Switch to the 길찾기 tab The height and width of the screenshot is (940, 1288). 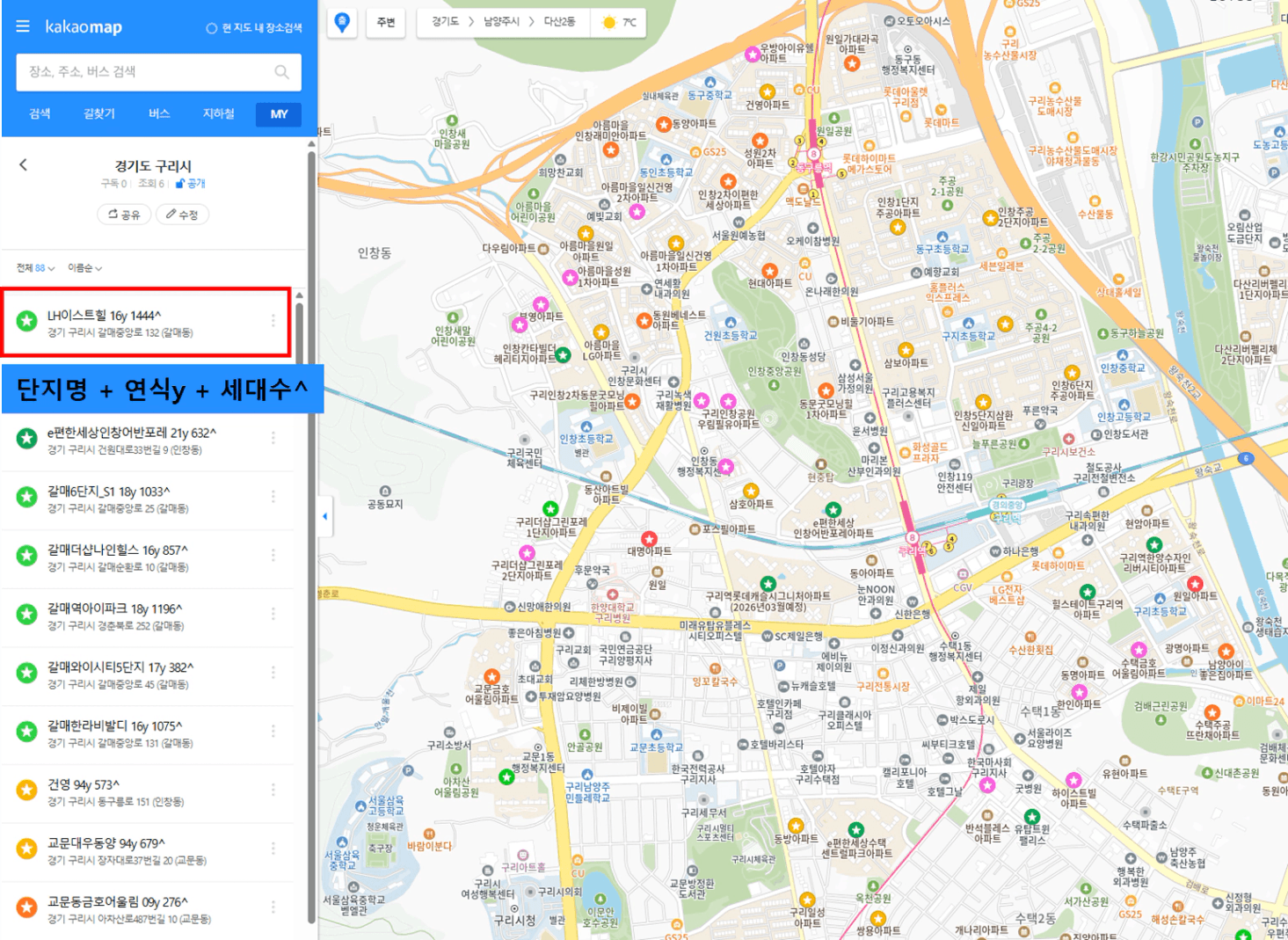pos(99,114)
